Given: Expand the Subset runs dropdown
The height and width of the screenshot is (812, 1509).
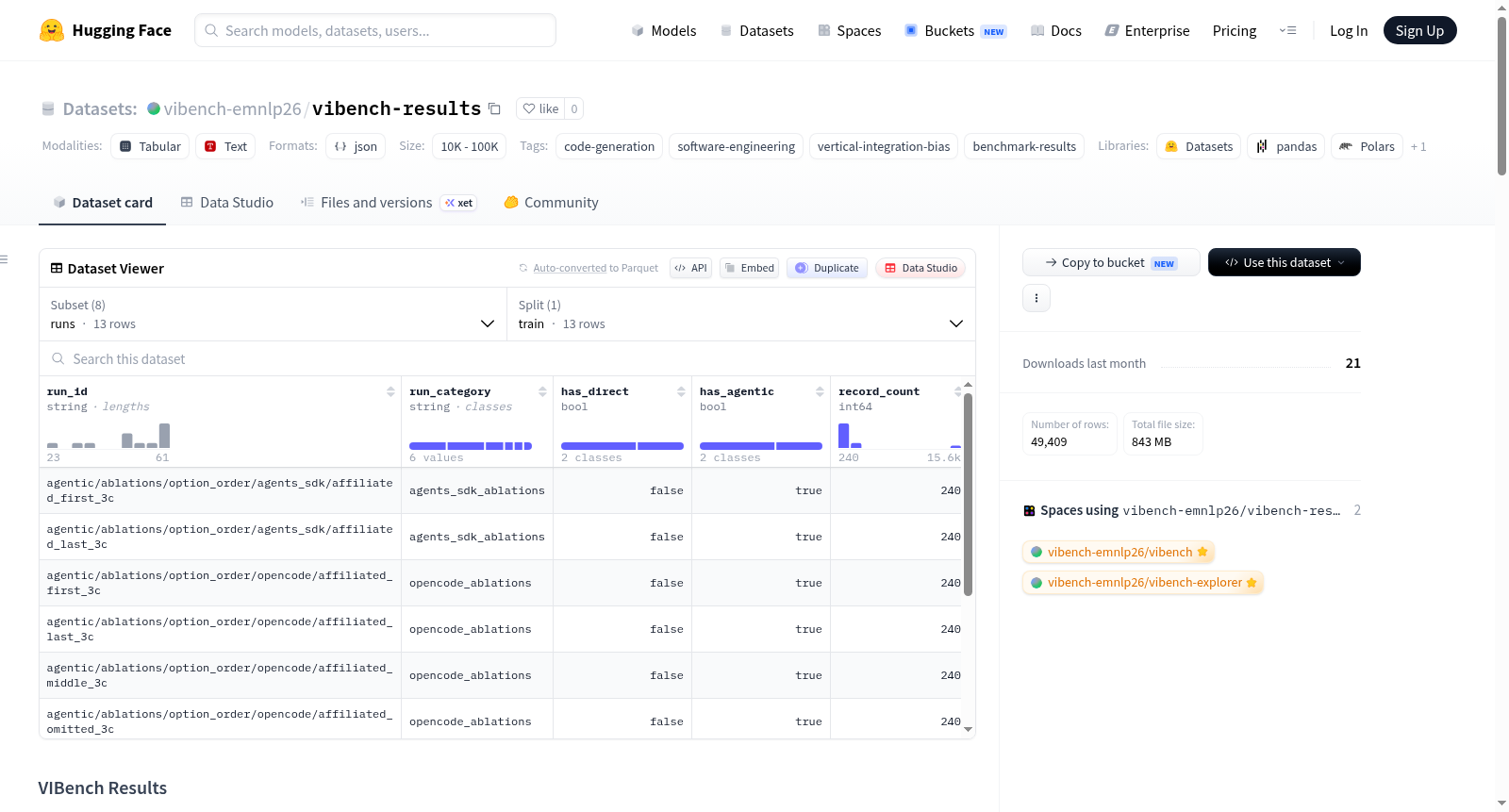Looking at the screenshot, I should coord(274,314).
